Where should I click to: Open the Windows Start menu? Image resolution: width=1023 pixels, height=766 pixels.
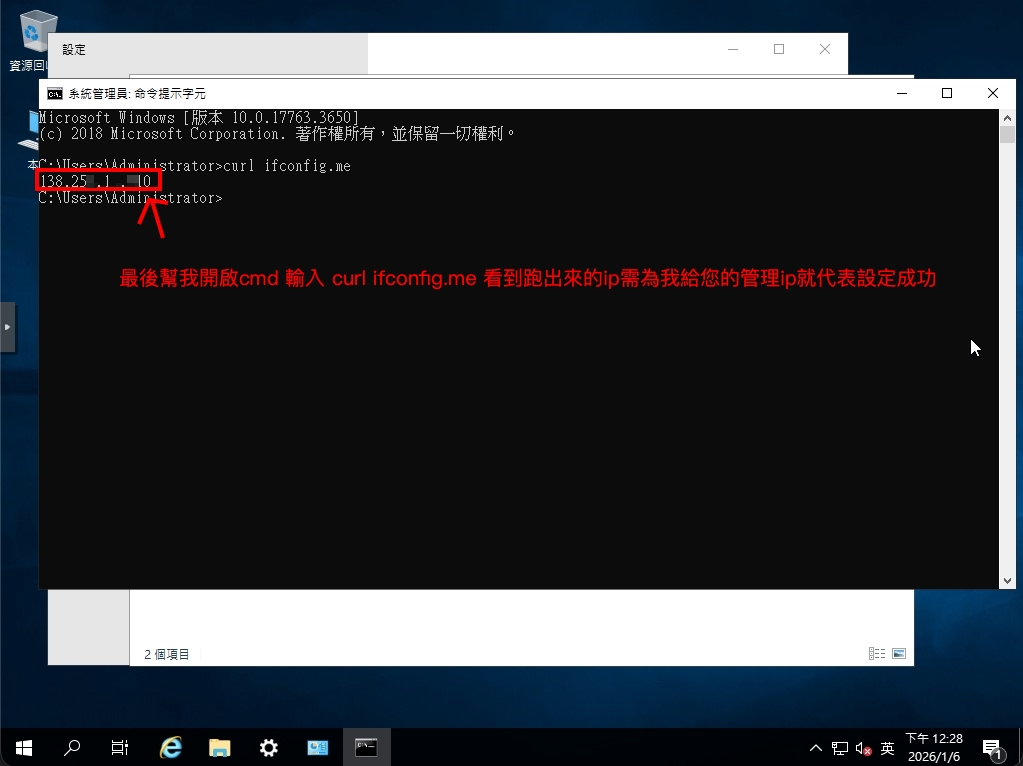[x=23, y=747]
